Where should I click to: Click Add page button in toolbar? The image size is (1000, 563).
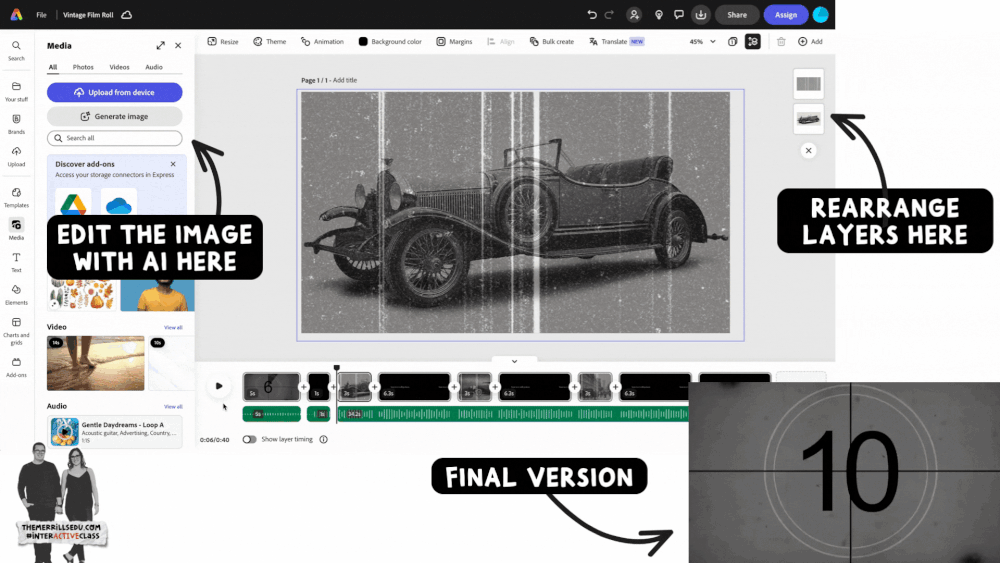pos(810,41)
